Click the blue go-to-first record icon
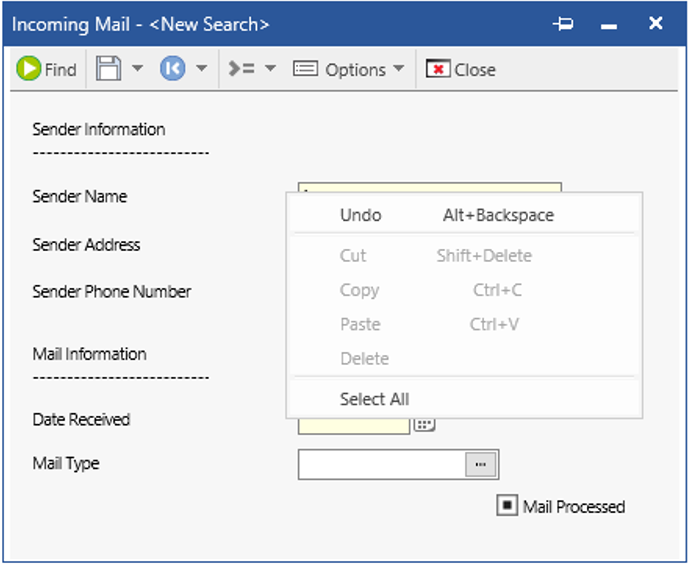The width and height of the screenshot is (690, 565). 172,68
